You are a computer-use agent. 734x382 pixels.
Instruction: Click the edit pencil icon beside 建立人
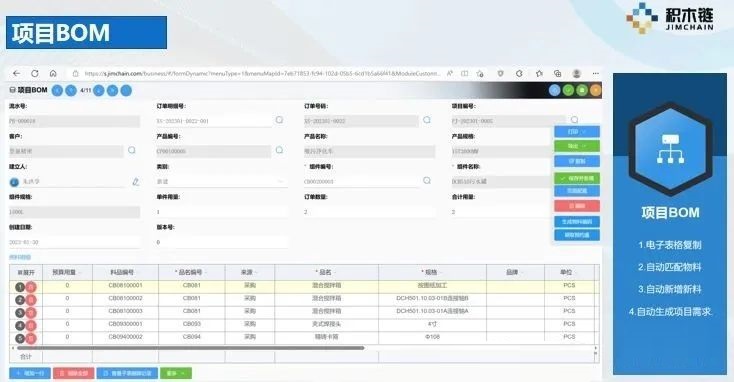(x=135, y=182)
